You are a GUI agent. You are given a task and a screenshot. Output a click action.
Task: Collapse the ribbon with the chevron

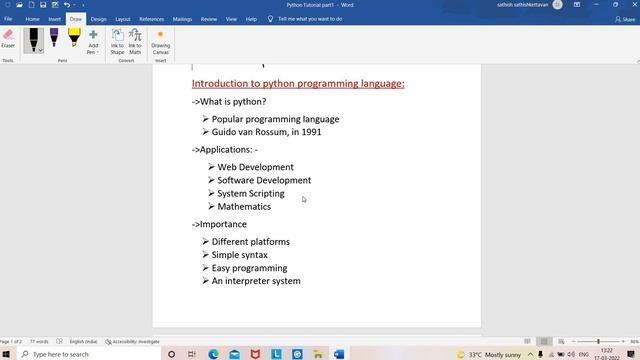[638, 61]
